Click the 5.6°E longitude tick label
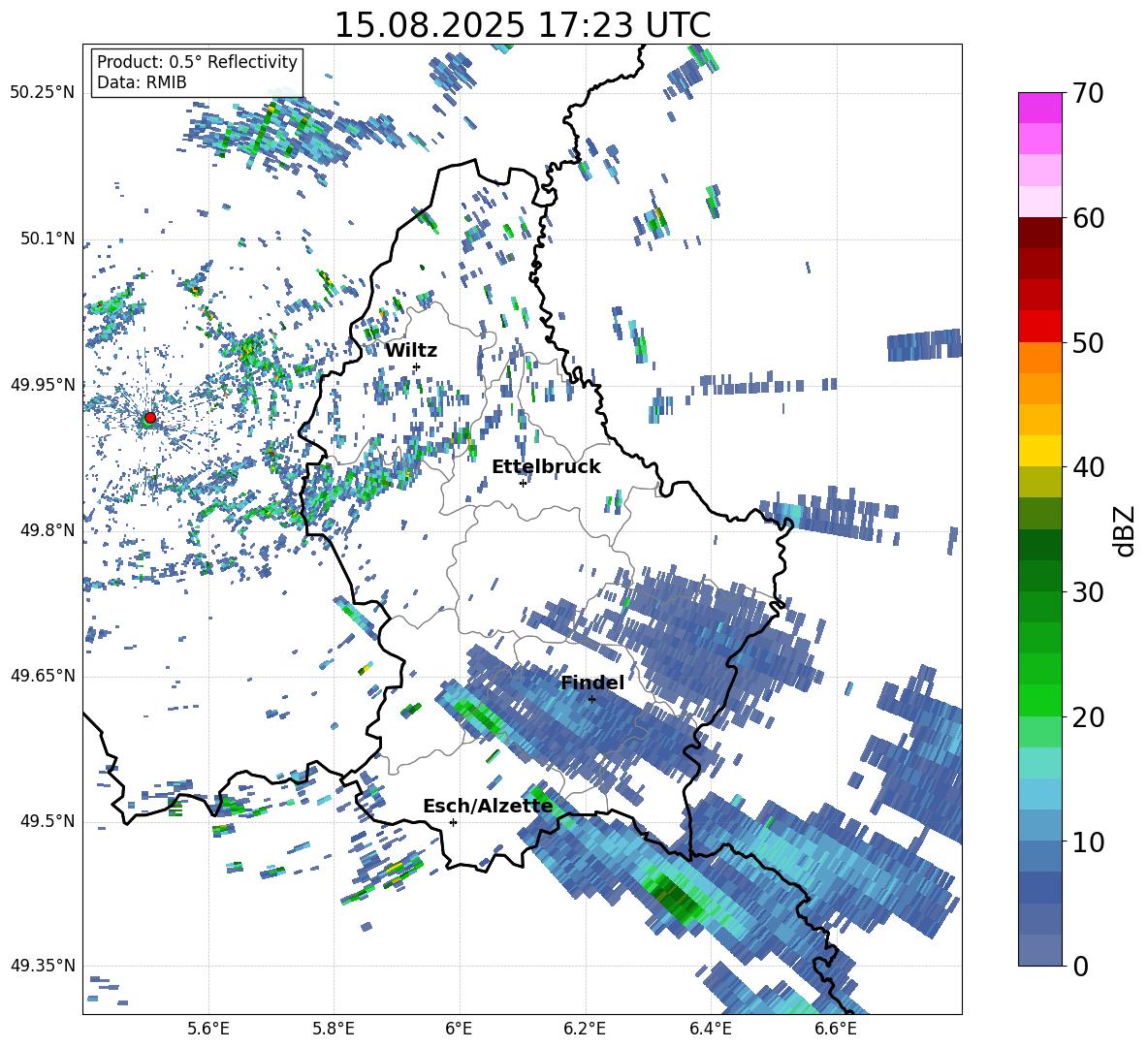The width and height of the screenshot is (1148, 1048). coord(208,1029)
